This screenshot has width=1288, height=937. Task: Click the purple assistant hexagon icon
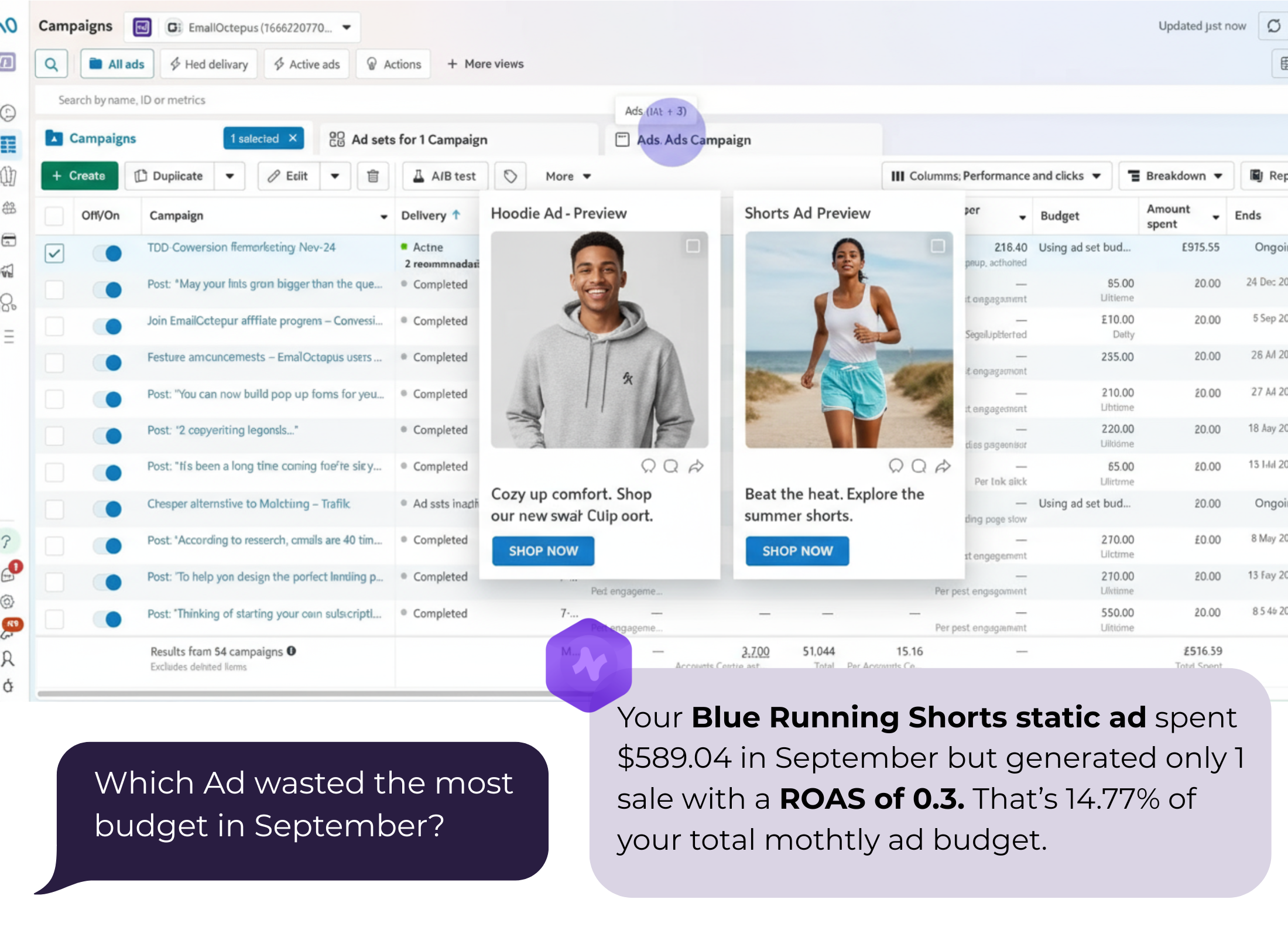point(588,664)
